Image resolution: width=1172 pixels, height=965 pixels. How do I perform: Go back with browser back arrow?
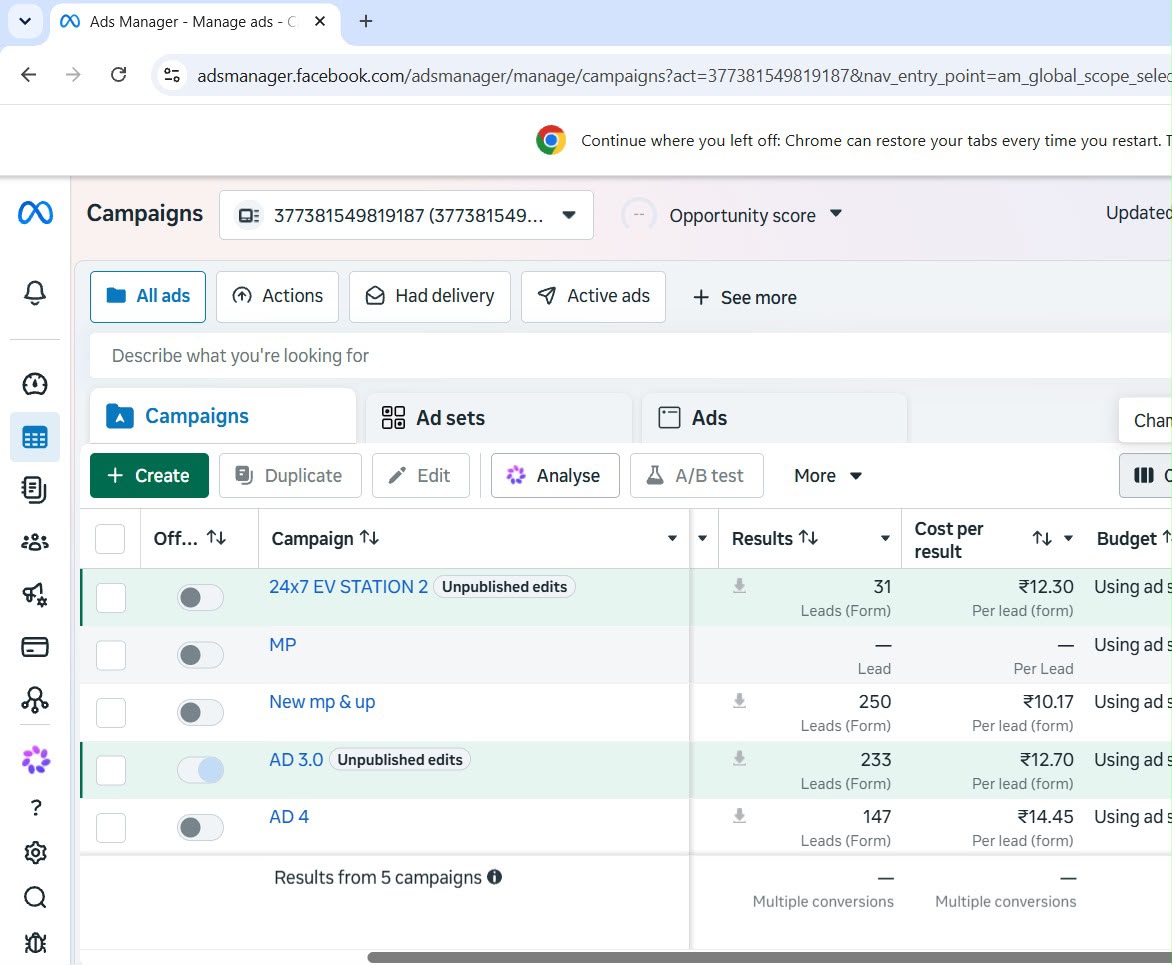point(28,75)
